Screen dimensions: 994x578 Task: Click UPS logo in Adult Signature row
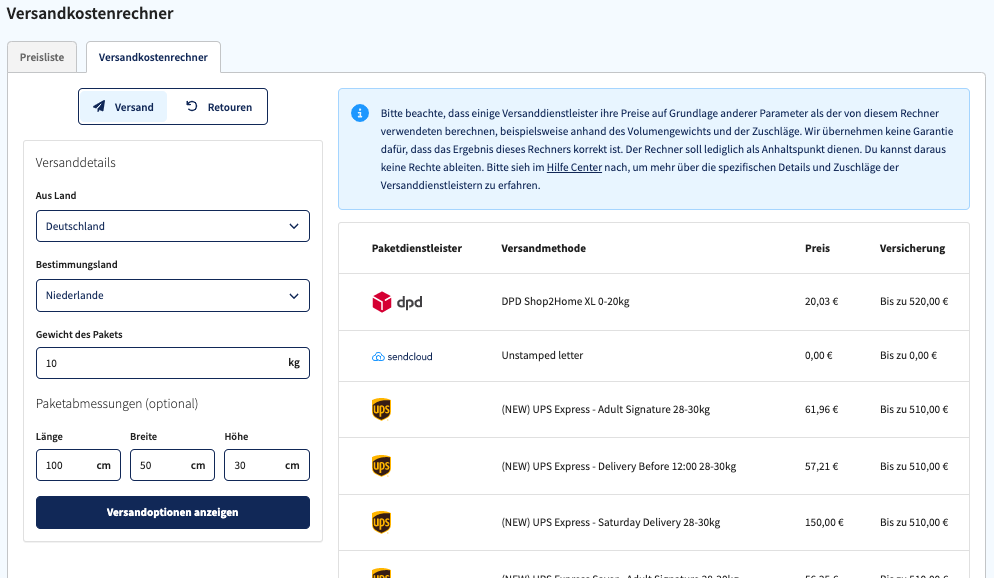(381, 409)
